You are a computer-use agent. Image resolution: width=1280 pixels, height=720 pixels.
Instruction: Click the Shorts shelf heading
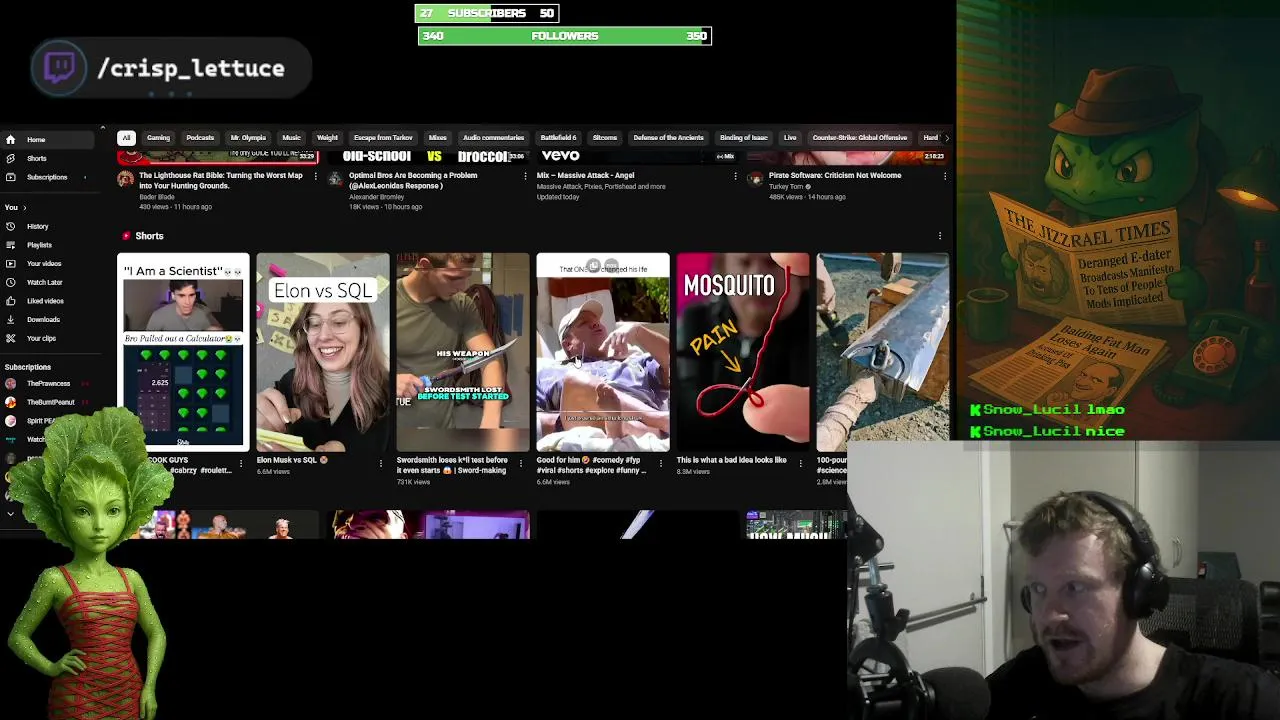pos(149,236)
